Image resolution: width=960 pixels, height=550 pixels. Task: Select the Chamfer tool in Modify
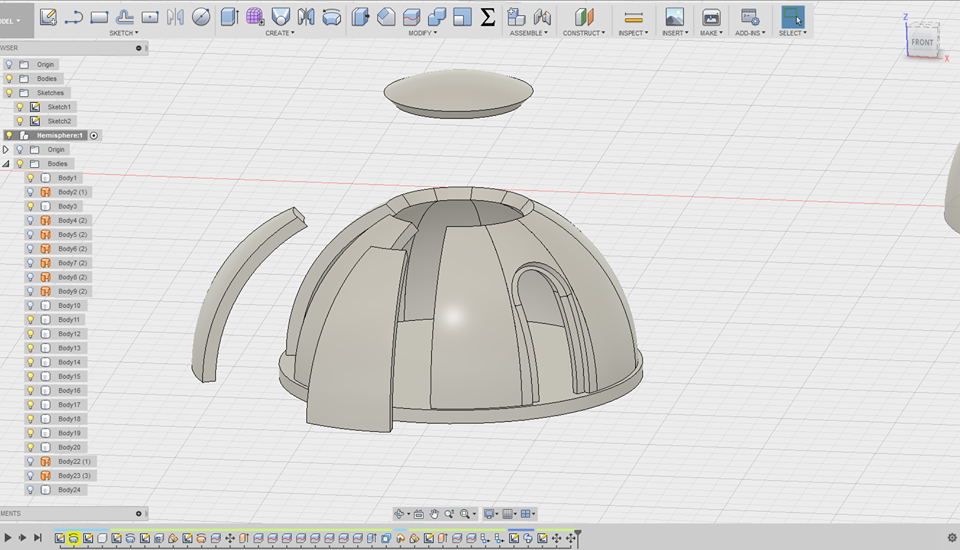[386, 17]
